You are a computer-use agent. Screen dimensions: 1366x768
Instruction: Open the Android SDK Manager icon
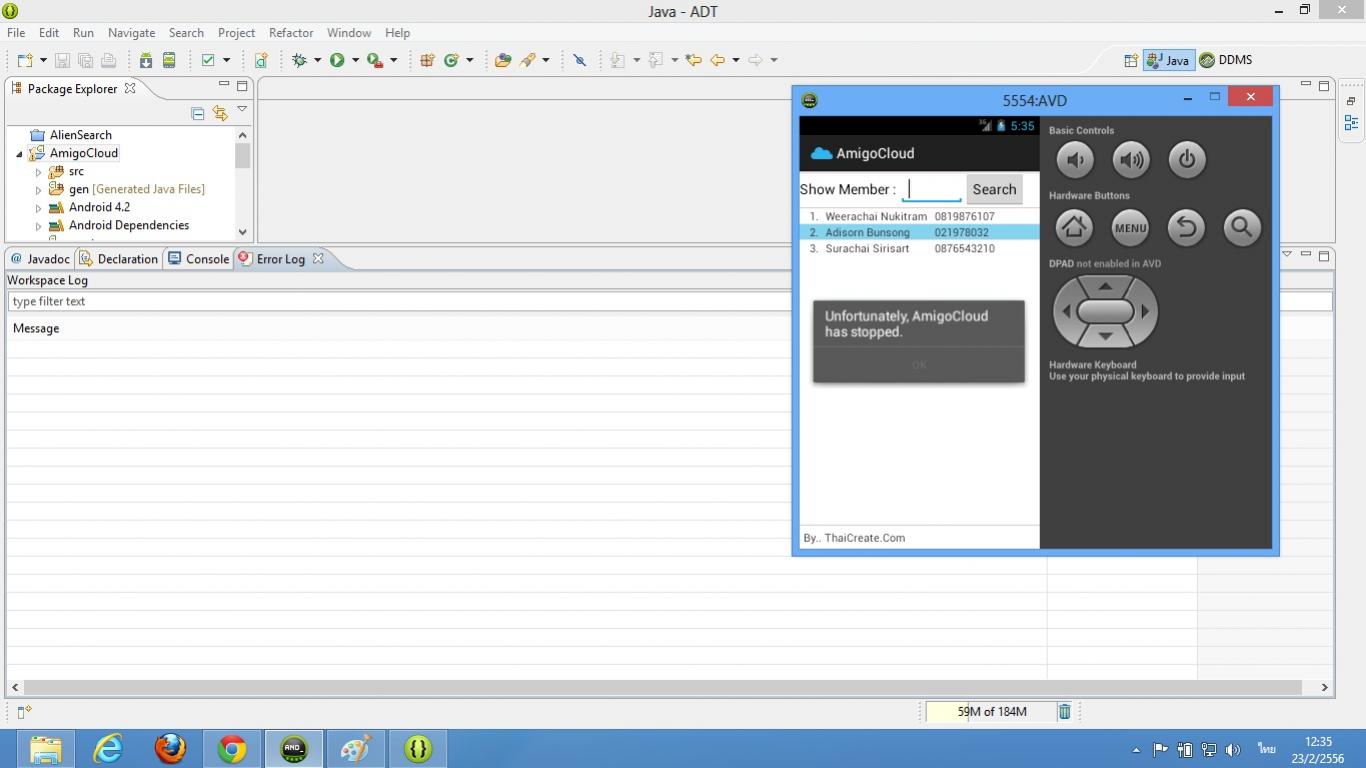(146, 60)
